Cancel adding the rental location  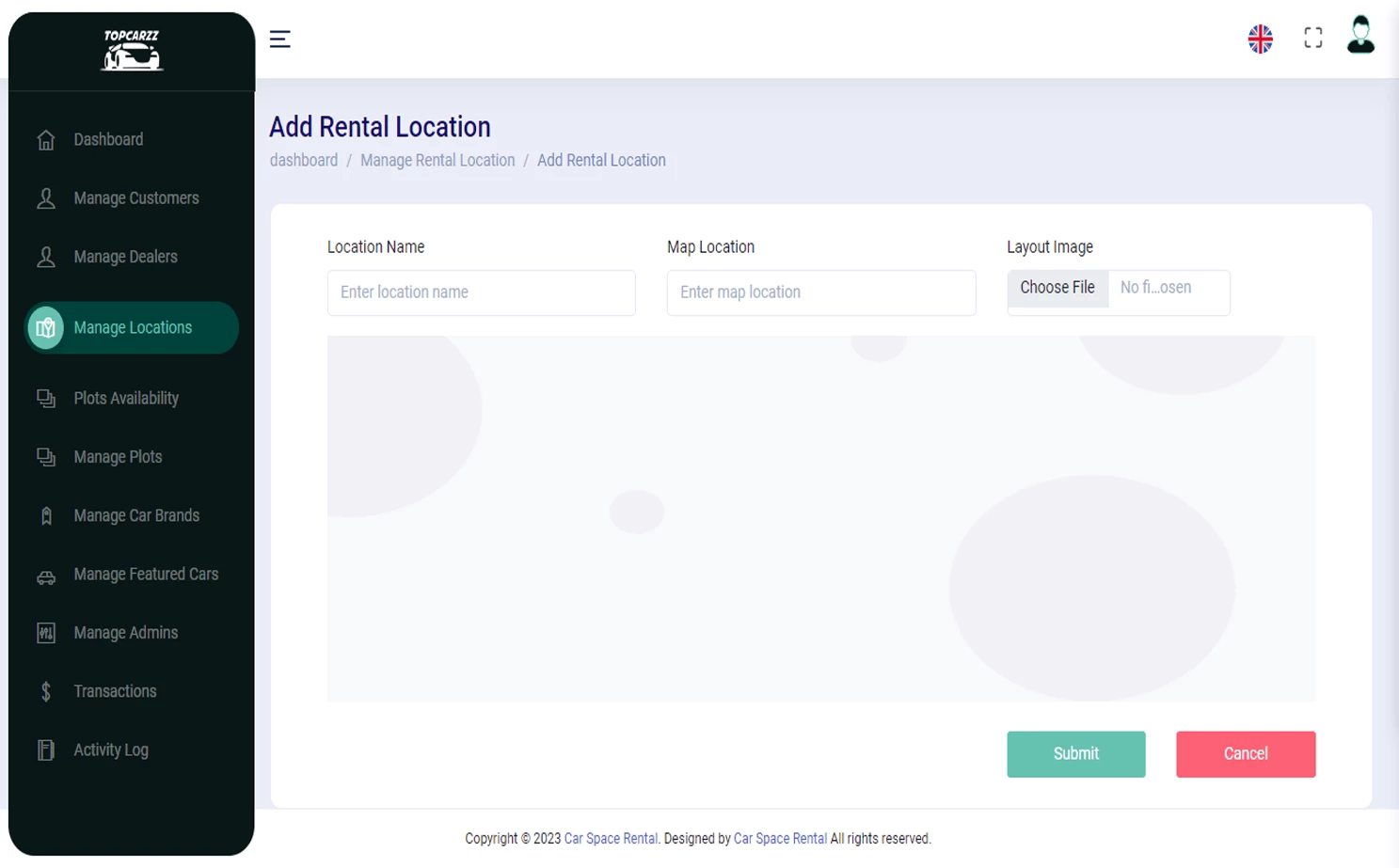click(x=1245, y=753)
